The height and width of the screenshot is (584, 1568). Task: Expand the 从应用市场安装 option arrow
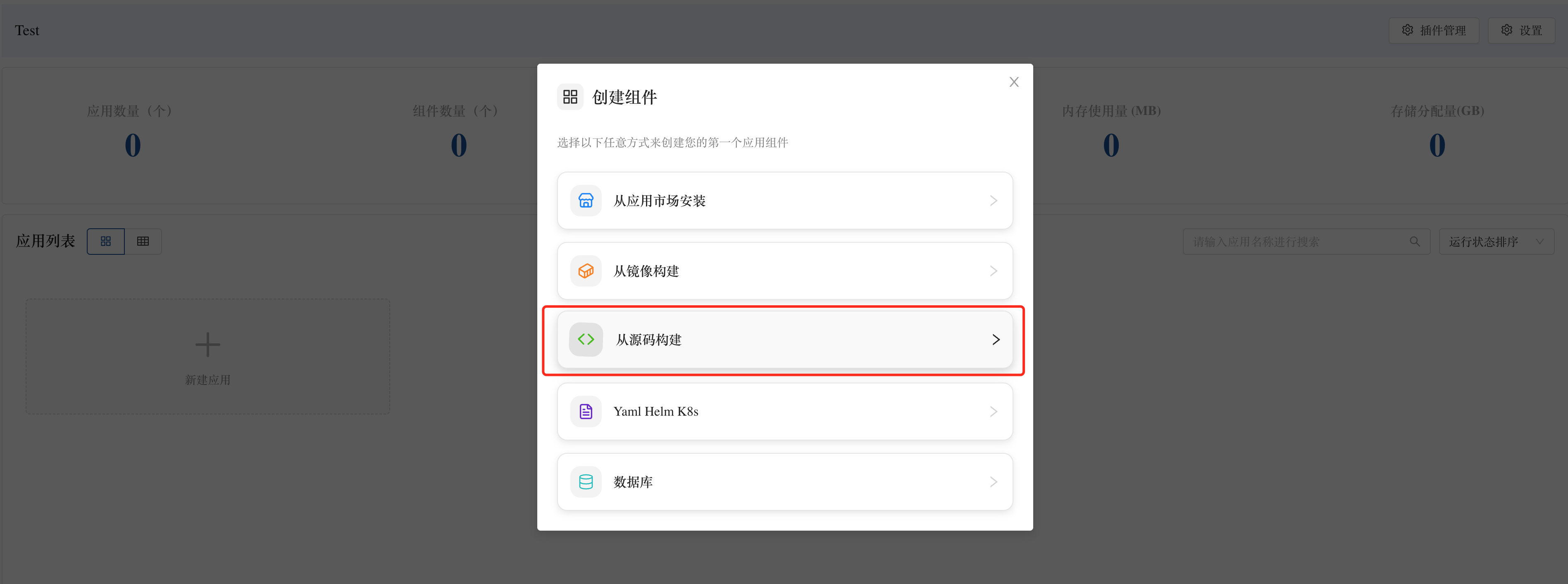click(x=994, y=201)
